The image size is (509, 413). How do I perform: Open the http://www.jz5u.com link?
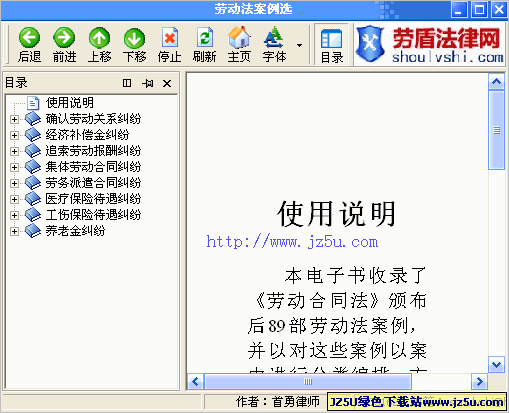point(292,241)
